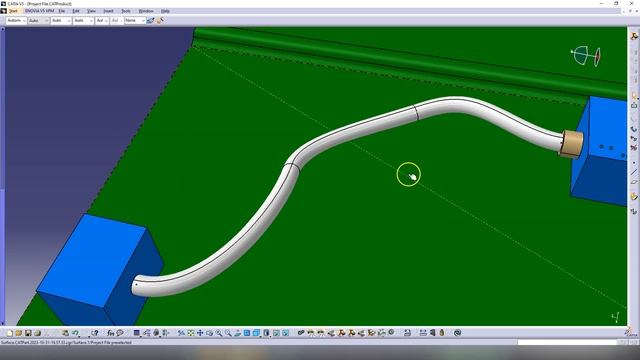Click the top icon in right toolbar
The image size is (640, 360).
coord(634,36)
